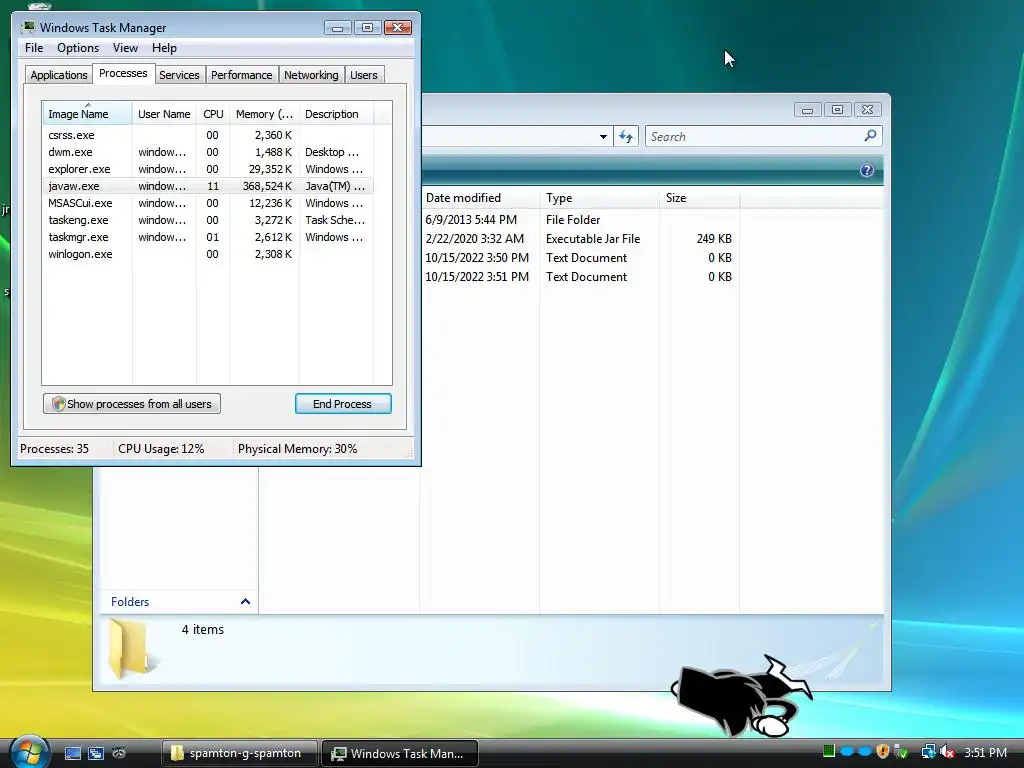Click the large folder icon in details pane
Viewport: 1024px width, 768px height.
pyautogui.click(x=131, y=648)
